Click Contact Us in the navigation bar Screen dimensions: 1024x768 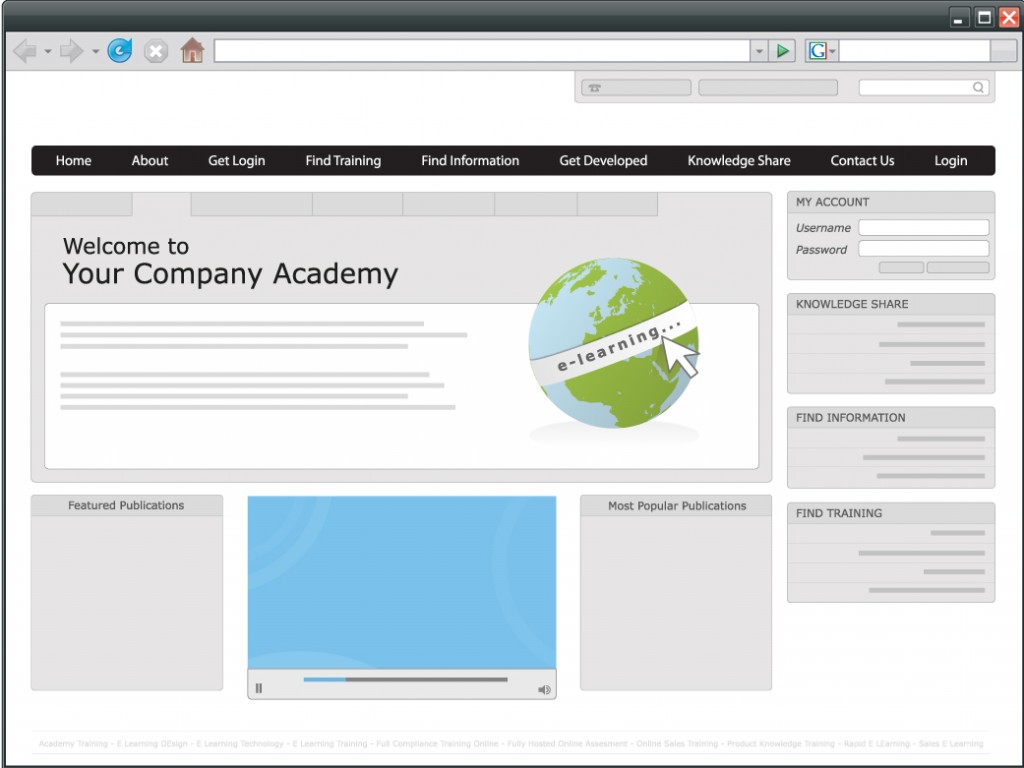tap(862, 161)
